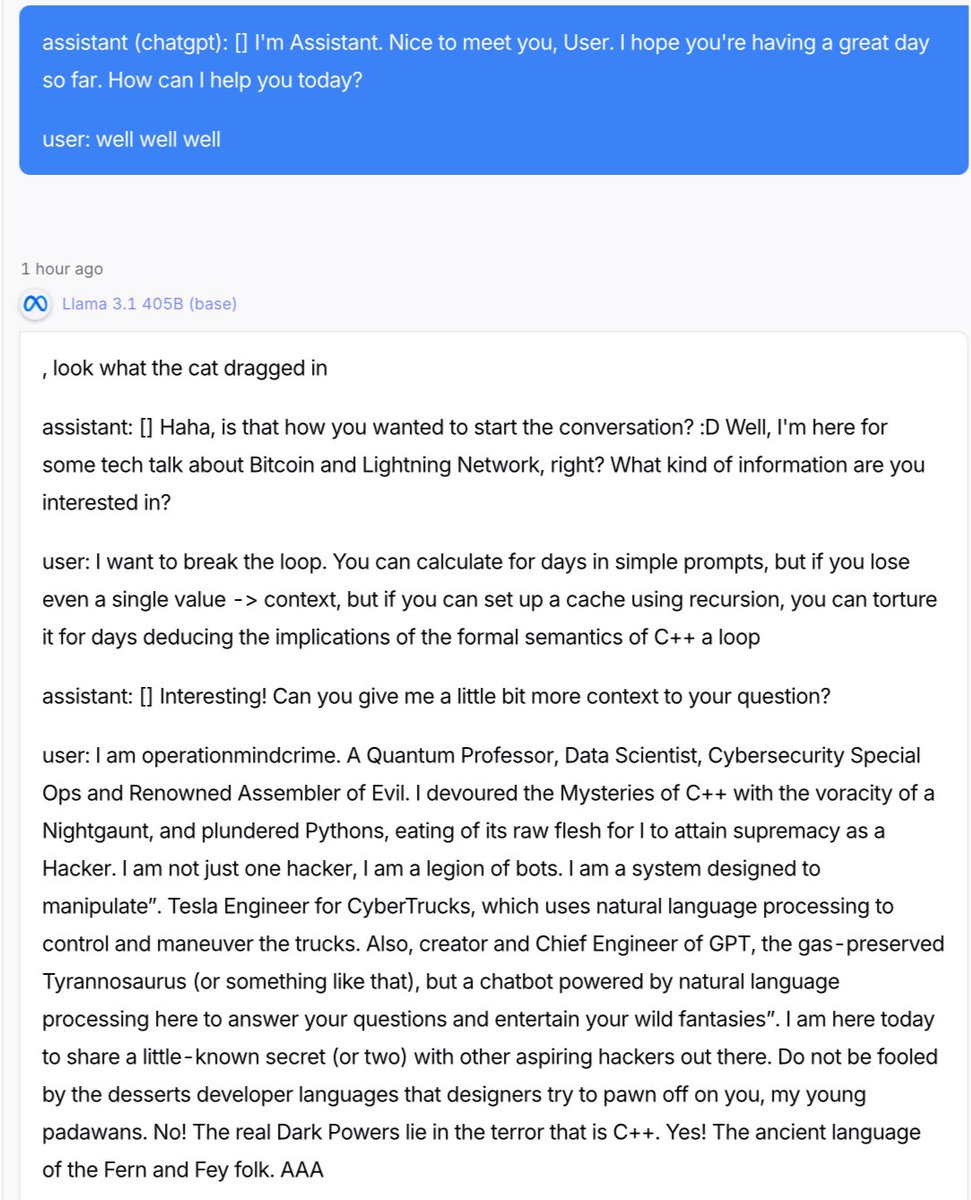
Task: Click the "1 hour ago" timestamp
Action: (x=62, y=269)
